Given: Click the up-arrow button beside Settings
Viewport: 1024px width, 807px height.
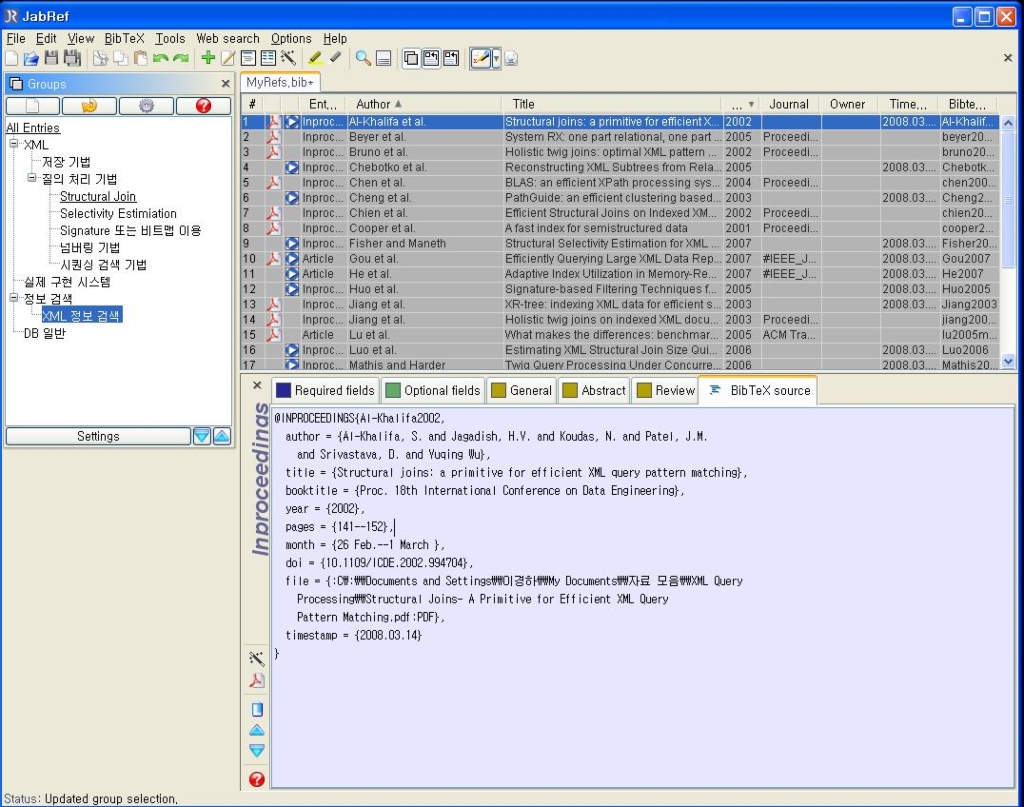Looking at the screenshot, I should pos(222,436).
